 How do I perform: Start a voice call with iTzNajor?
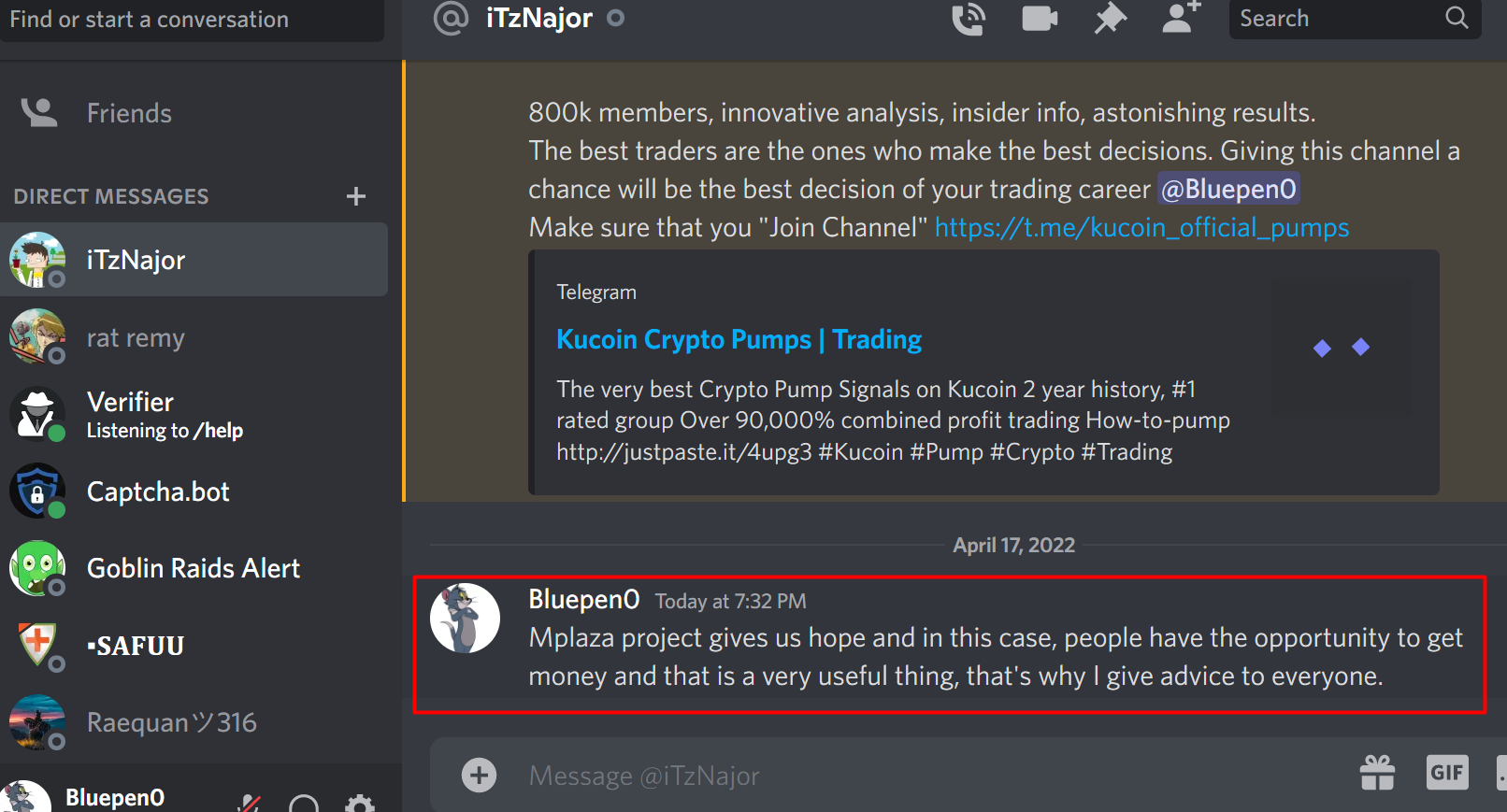969,19
